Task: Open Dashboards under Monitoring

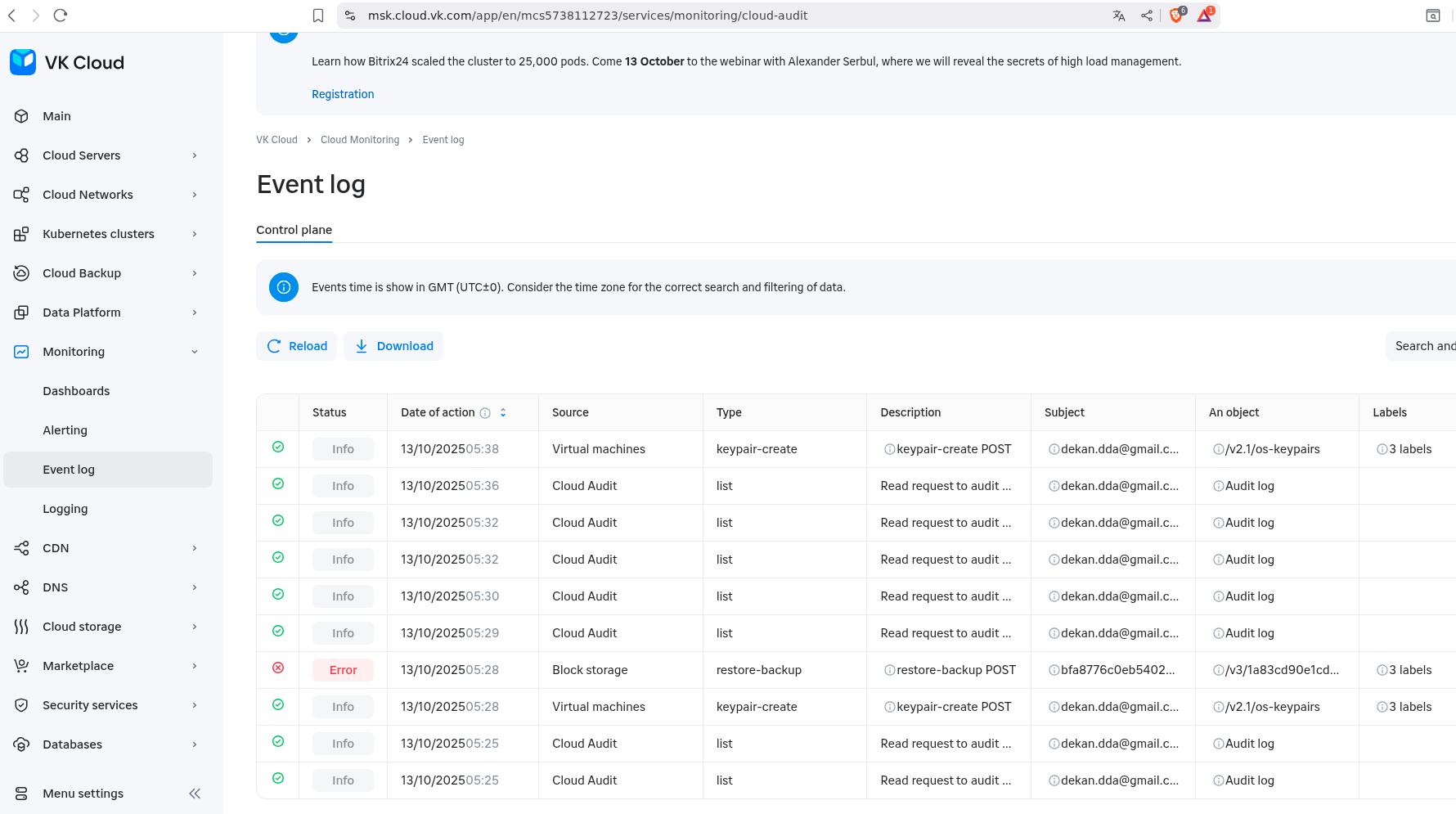Action: click(x=76, y=391)
